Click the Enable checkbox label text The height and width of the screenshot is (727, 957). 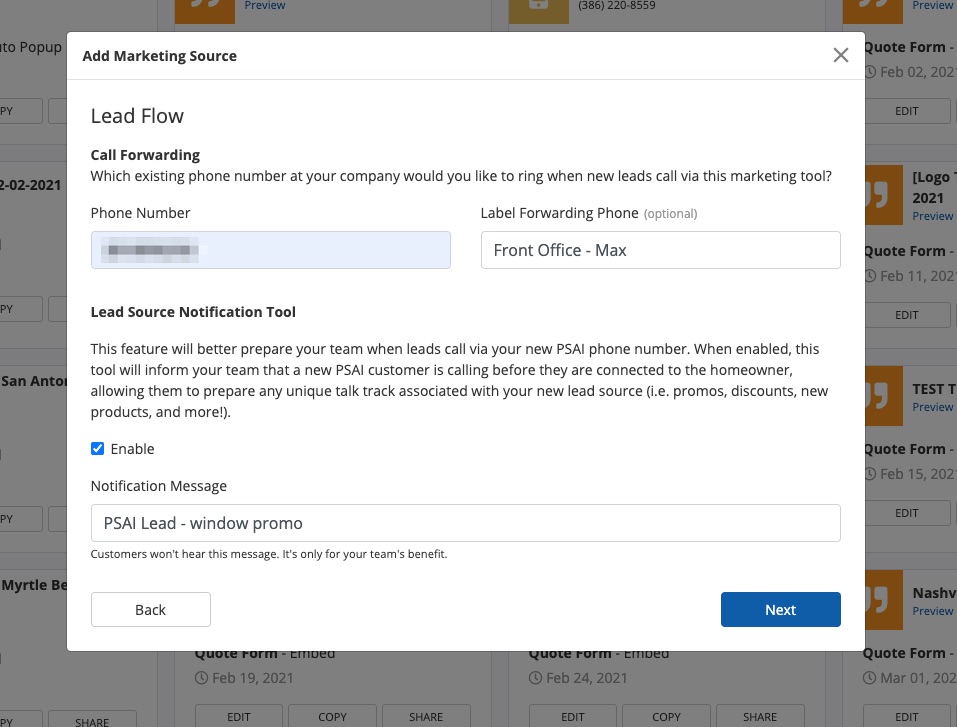pyautogui.click(x=132, y=449)
